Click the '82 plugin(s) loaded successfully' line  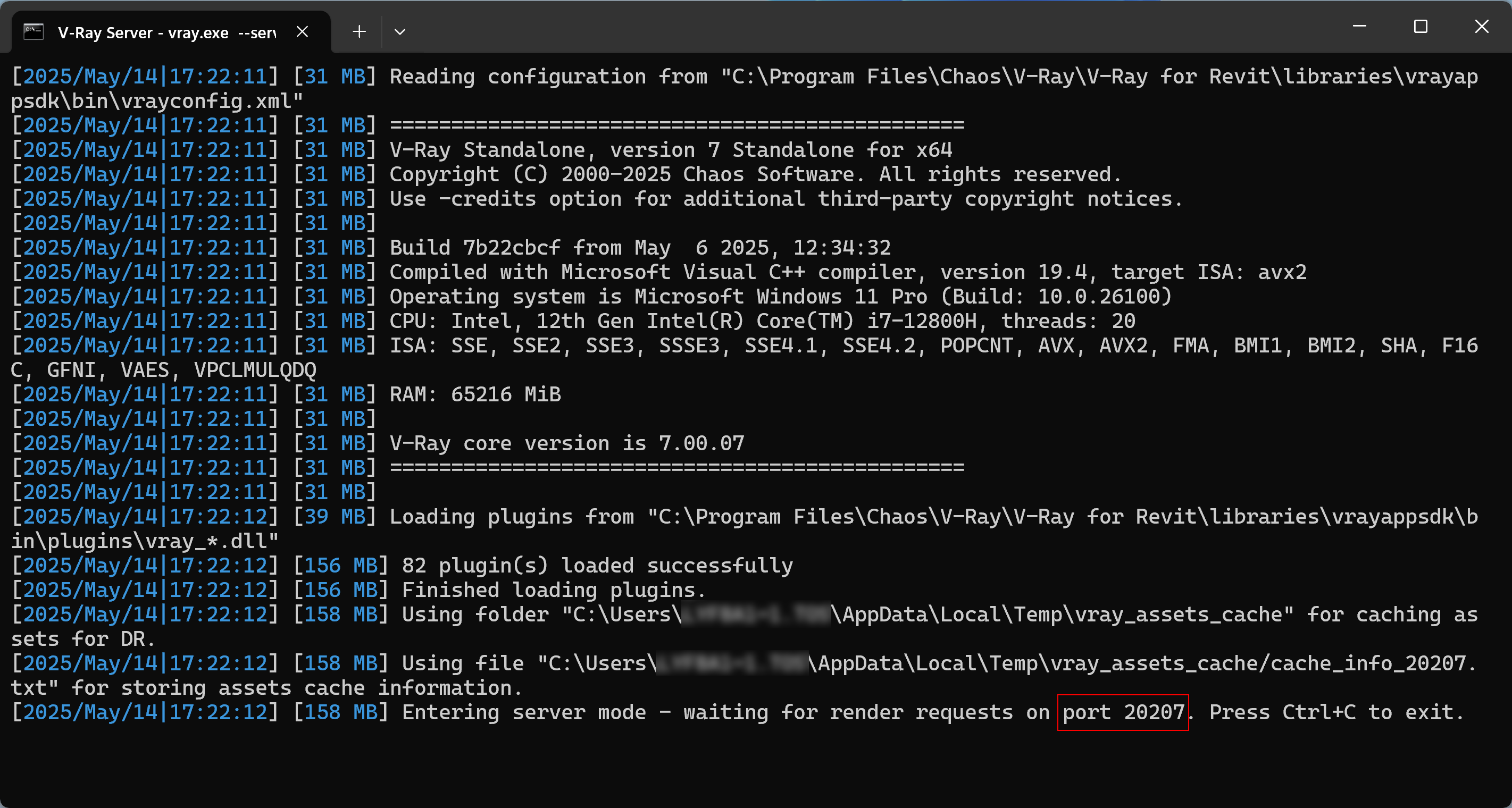597,566
